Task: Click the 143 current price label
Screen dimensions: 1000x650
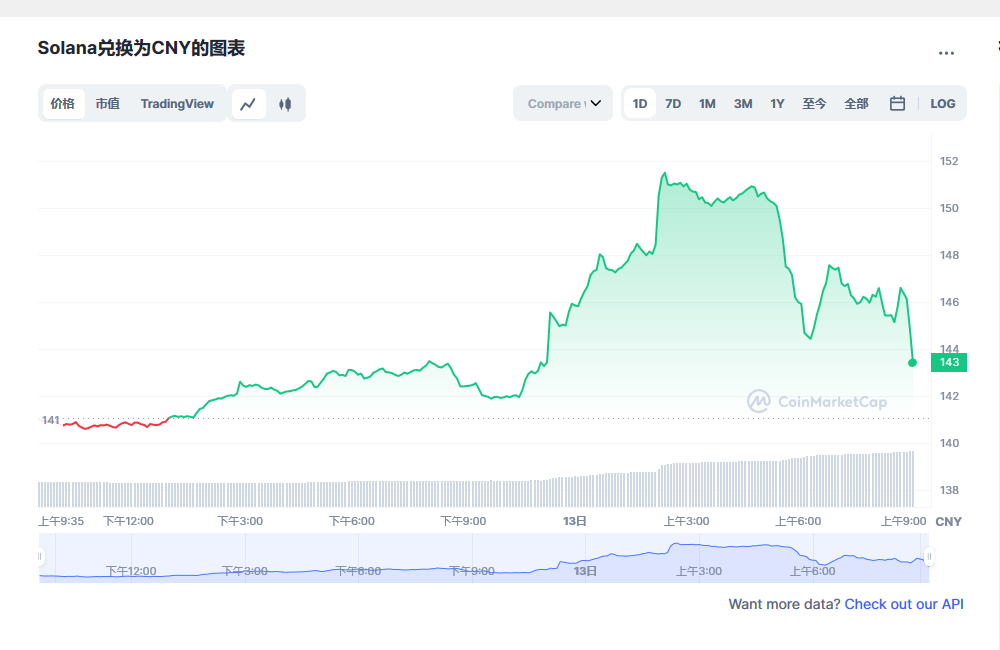Action: tap(949, 362)
